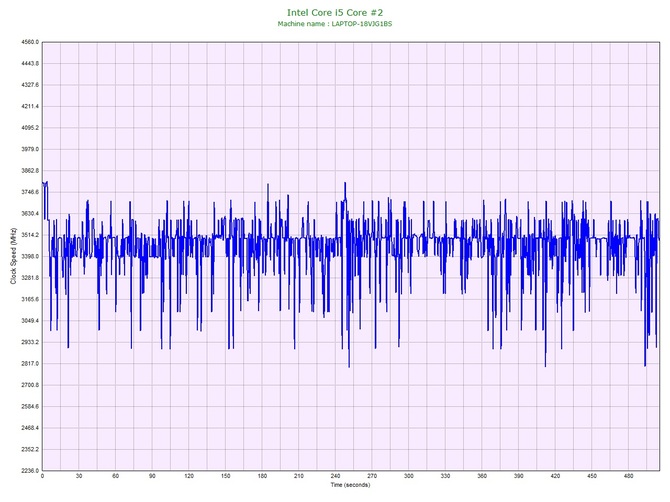Click the y-axis value 2468.4
Viewport: 670px width, 502px height.
point(30,428)
